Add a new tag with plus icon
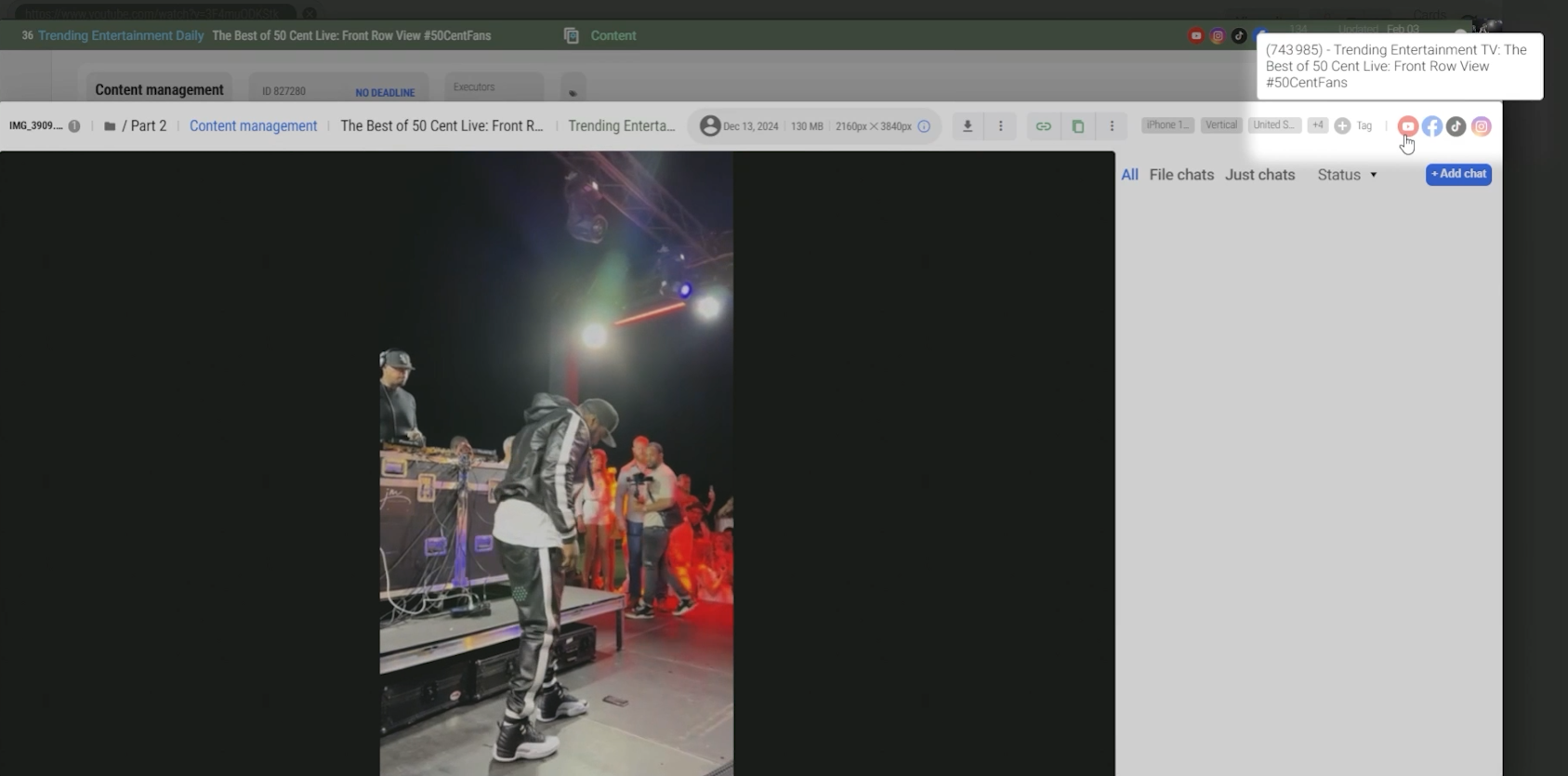Screen dimensions: 1568x776 click(1342, 126)
